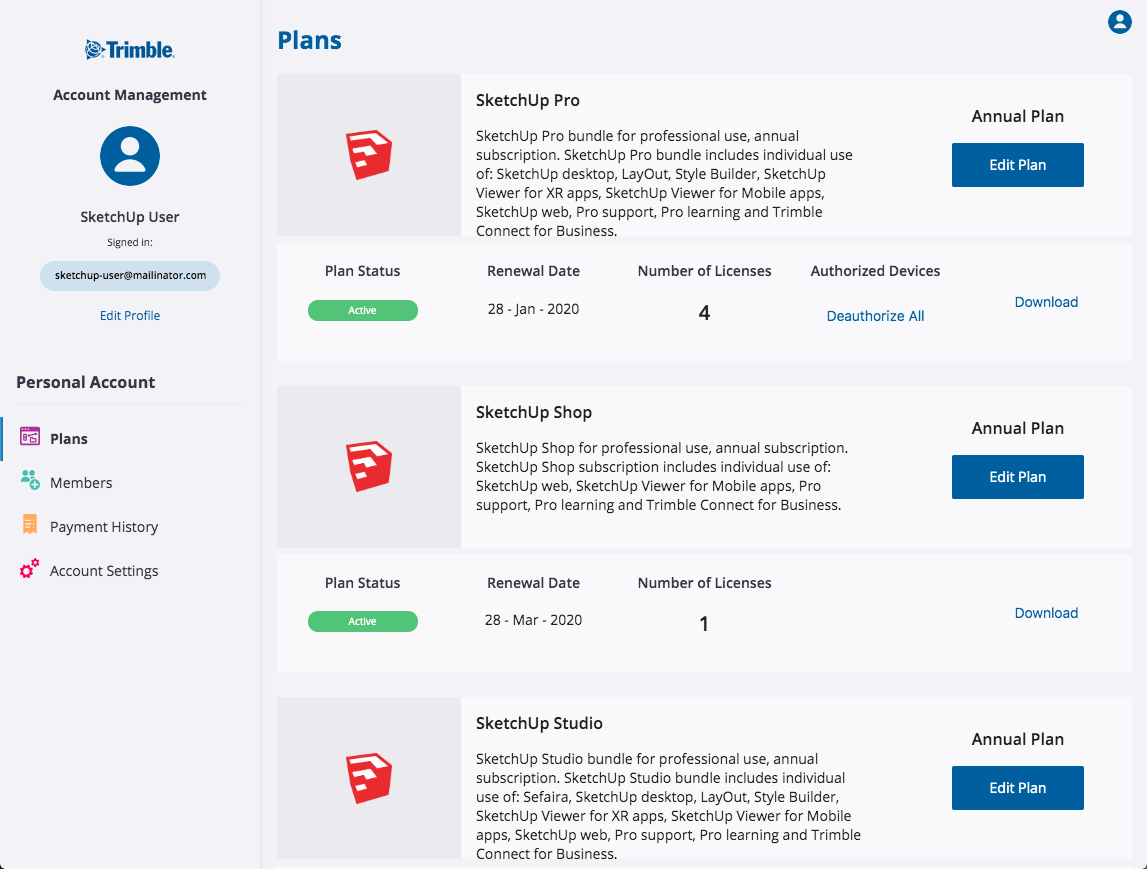Image resolution: width=1147 pixels, height=869 pixels.
Task: Click the SketchUp Pro plan title
Action: click(527, 100)
